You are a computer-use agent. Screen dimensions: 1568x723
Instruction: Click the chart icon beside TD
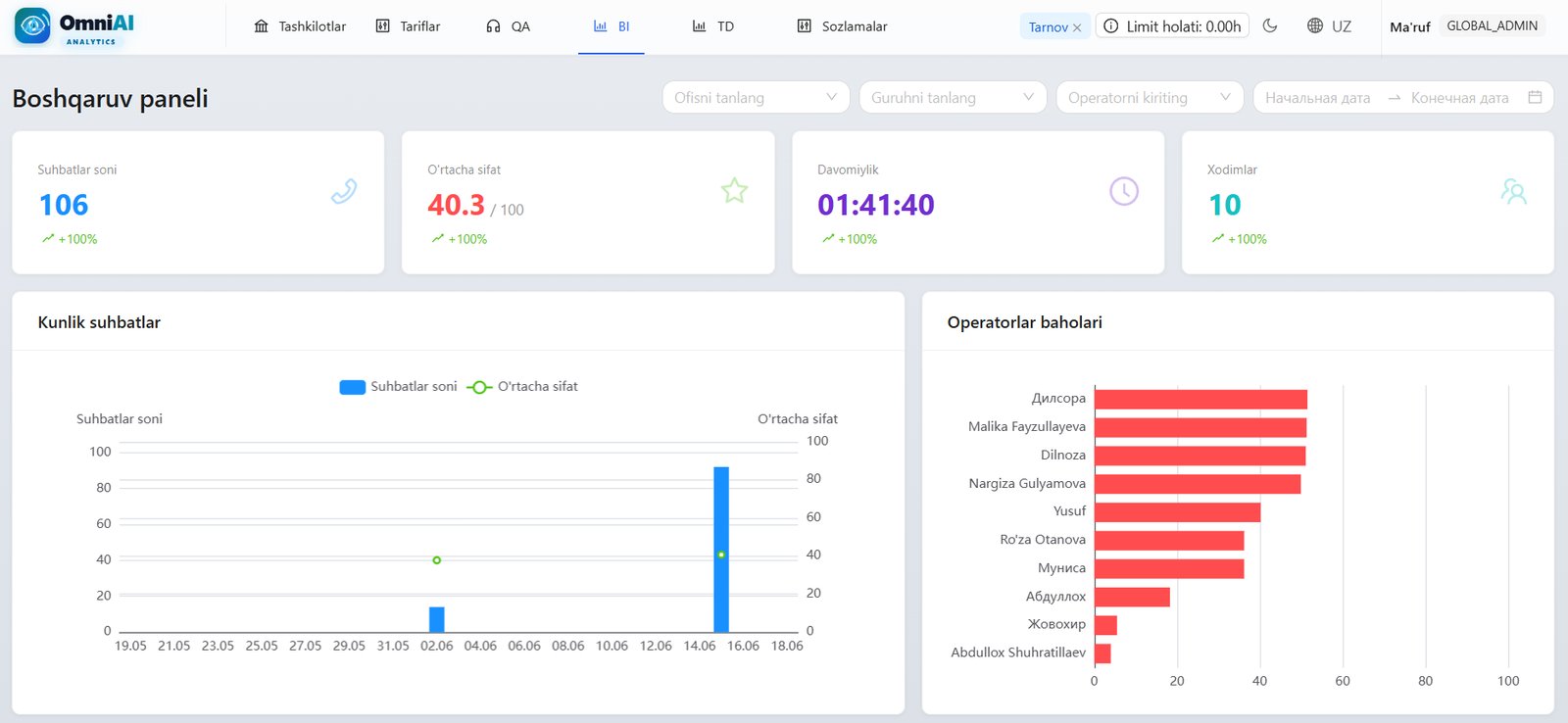[x=699, y=26]
